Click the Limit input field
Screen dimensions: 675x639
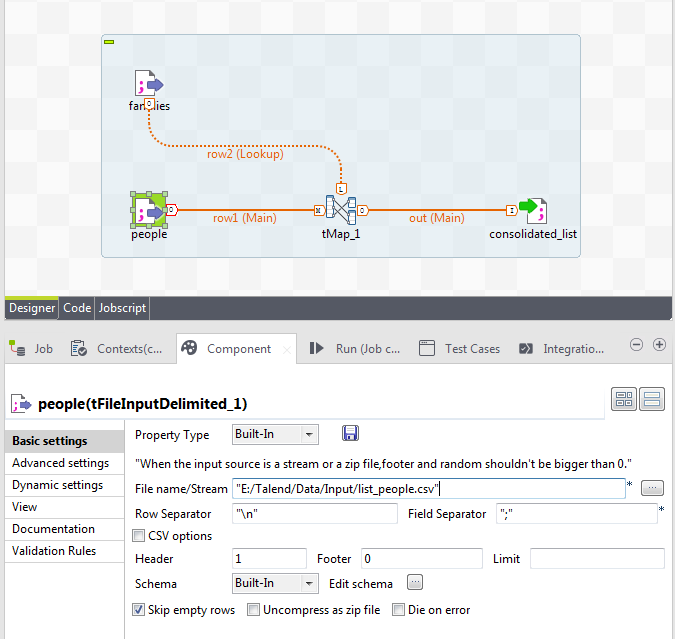click(x=597, y=558)
